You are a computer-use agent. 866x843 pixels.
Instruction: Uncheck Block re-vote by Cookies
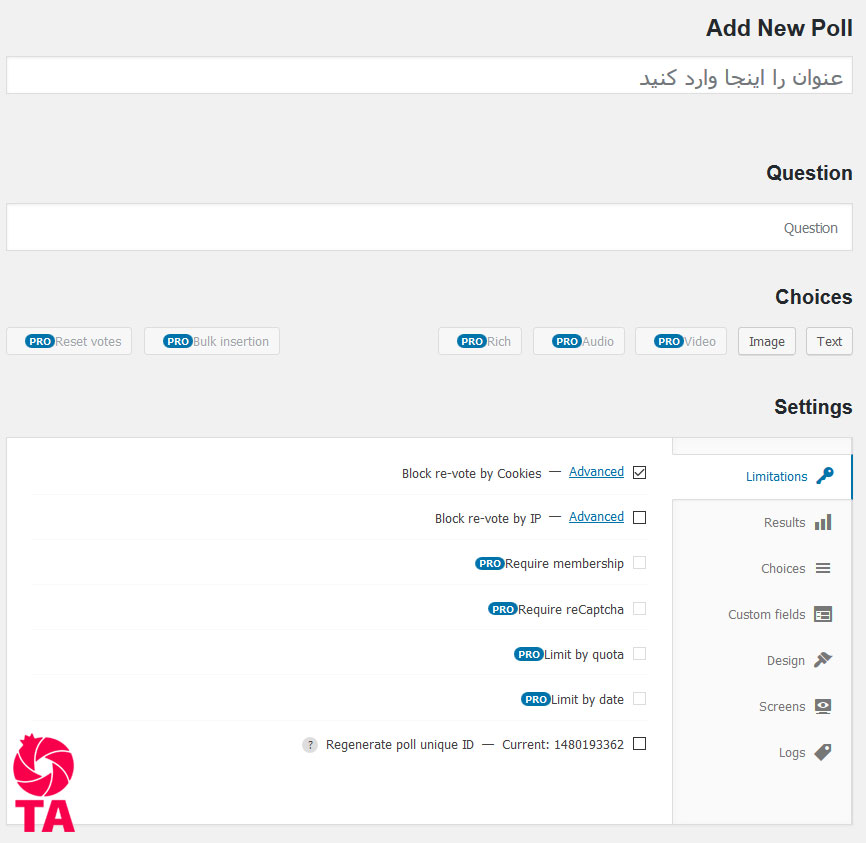[x=640, y=472]
